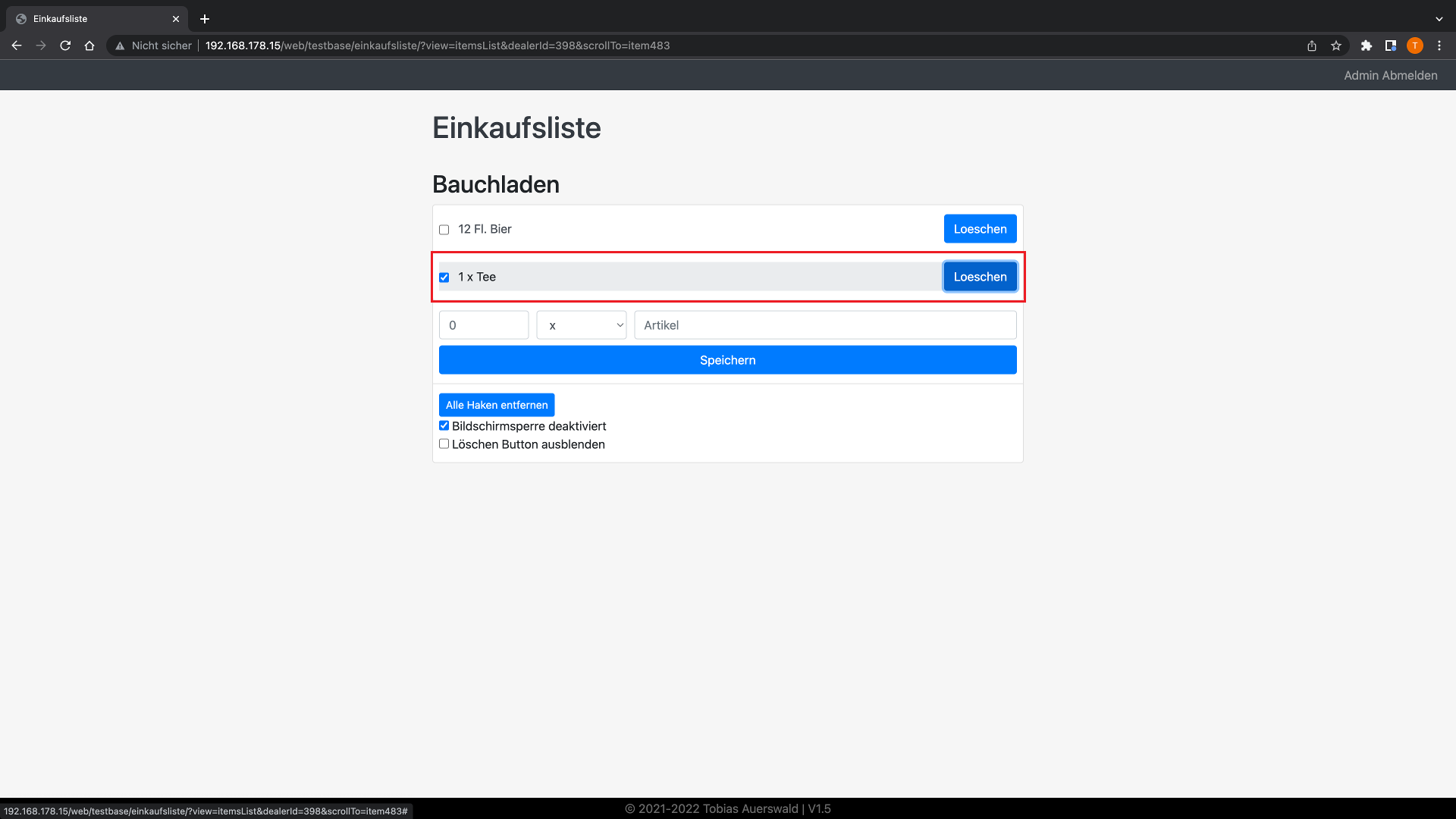This screenshot has height=819, width=1456.
Task: Enable 'Löschen Button ausblenden' checkbox
Action: click(444, 444)
